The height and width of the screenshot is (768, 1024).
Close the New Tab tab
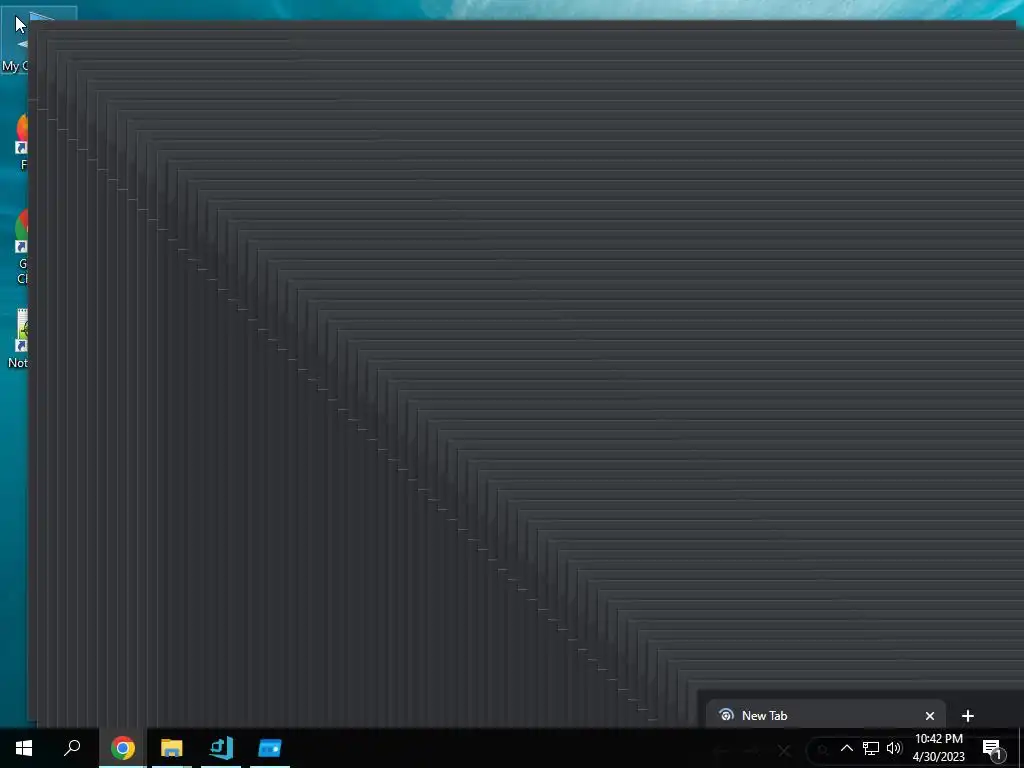(930, 716)
